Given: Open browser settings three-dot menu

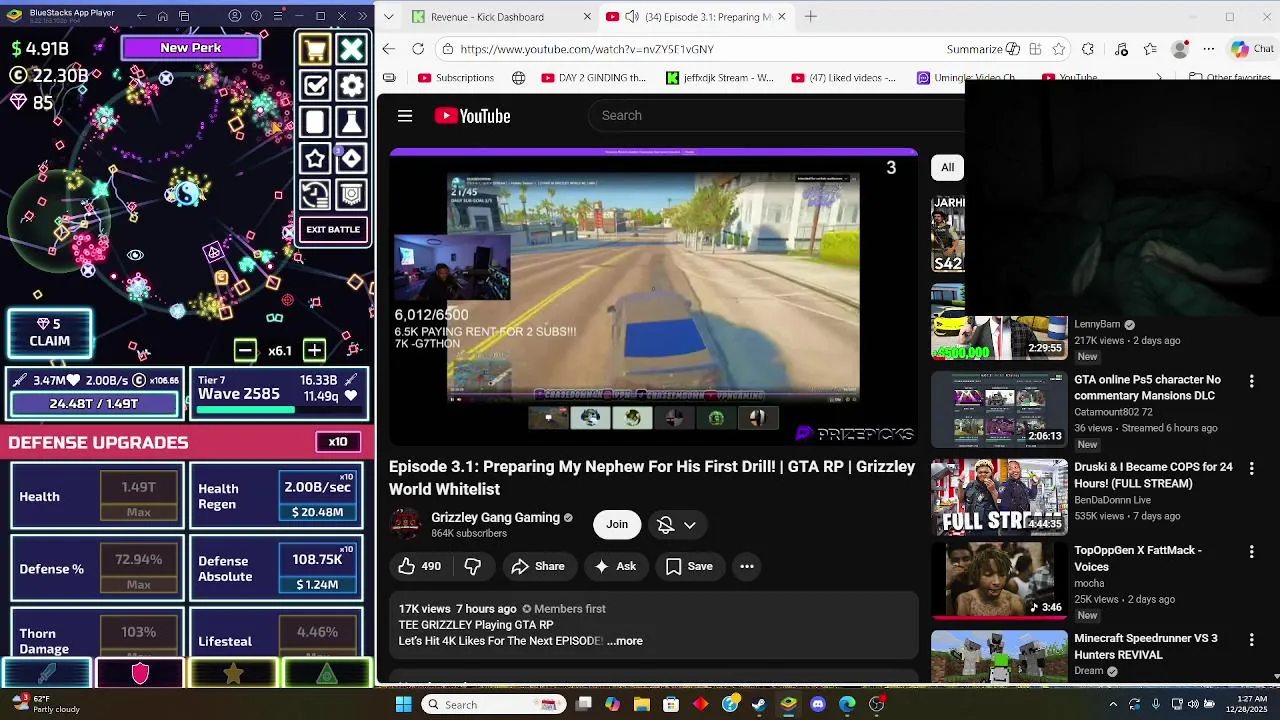Looking at the screenshot, I should (x=1209, y=49).
